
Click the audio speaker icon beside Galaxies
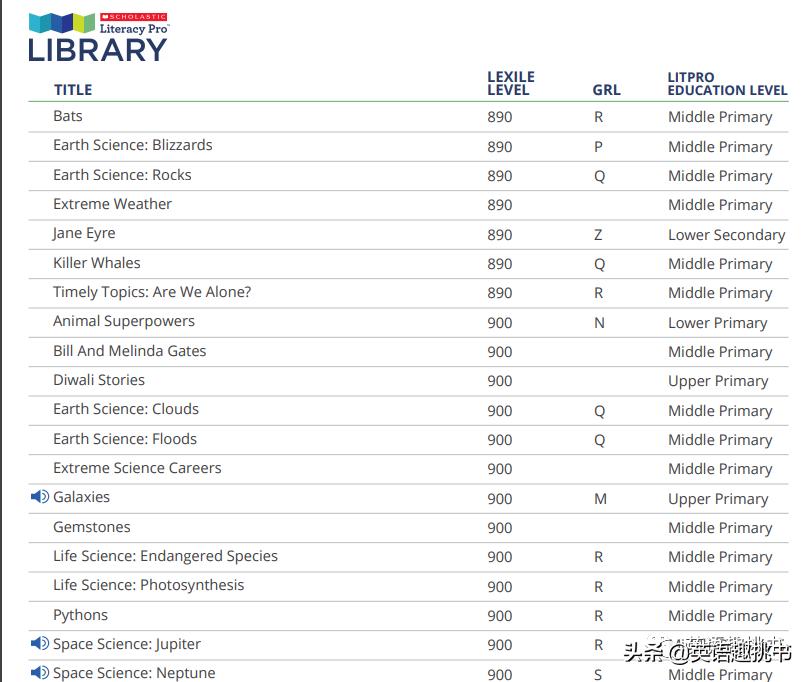[40, 497]
